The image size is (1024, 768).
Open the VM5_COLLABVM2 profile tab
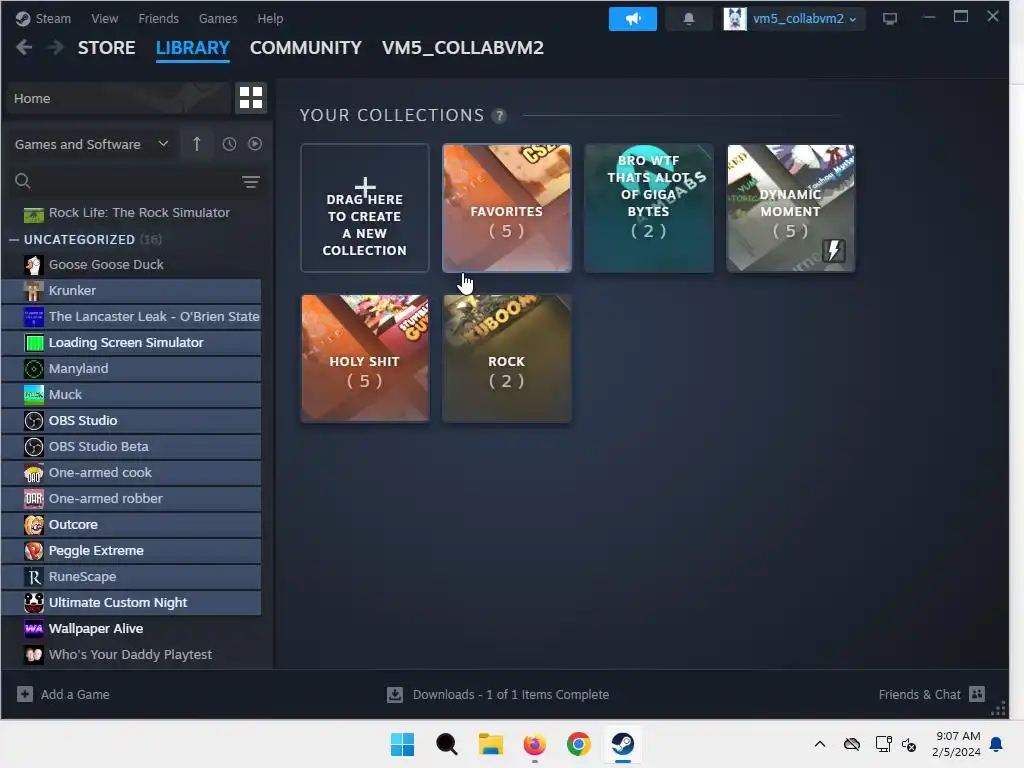[462, 48]
